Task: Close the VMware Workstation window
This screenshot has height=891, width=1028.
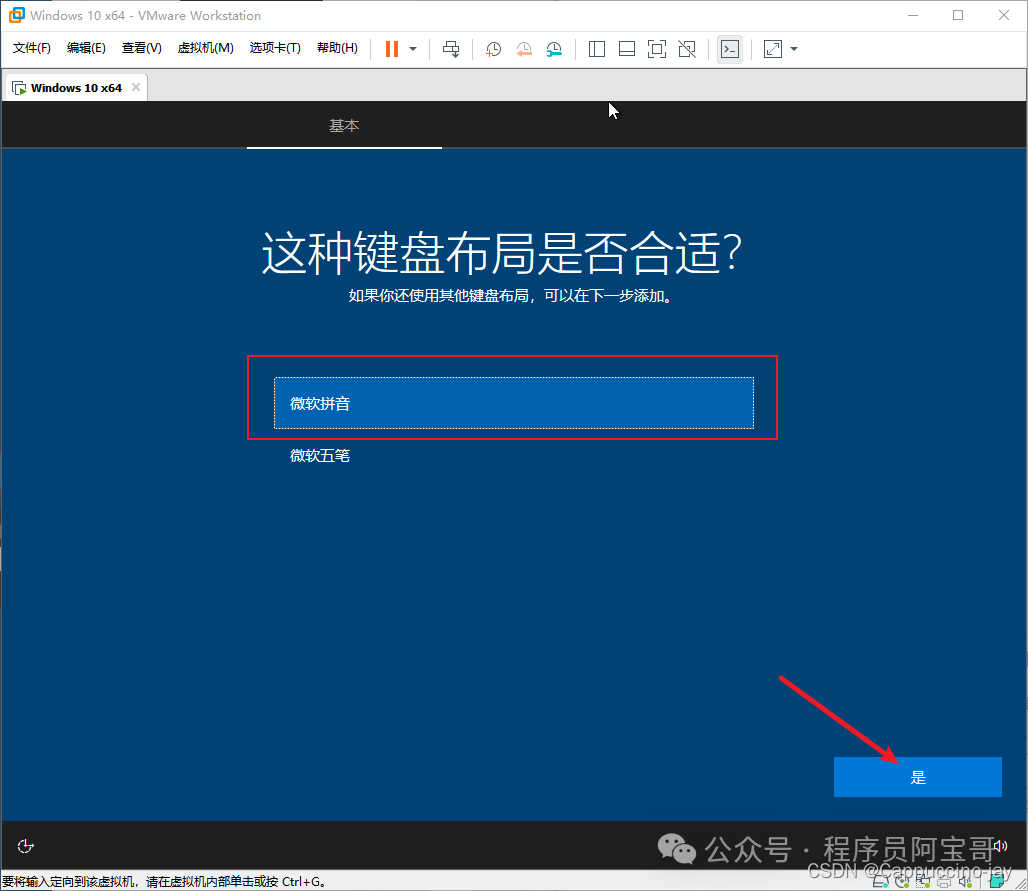Action: coord(1004,15)
